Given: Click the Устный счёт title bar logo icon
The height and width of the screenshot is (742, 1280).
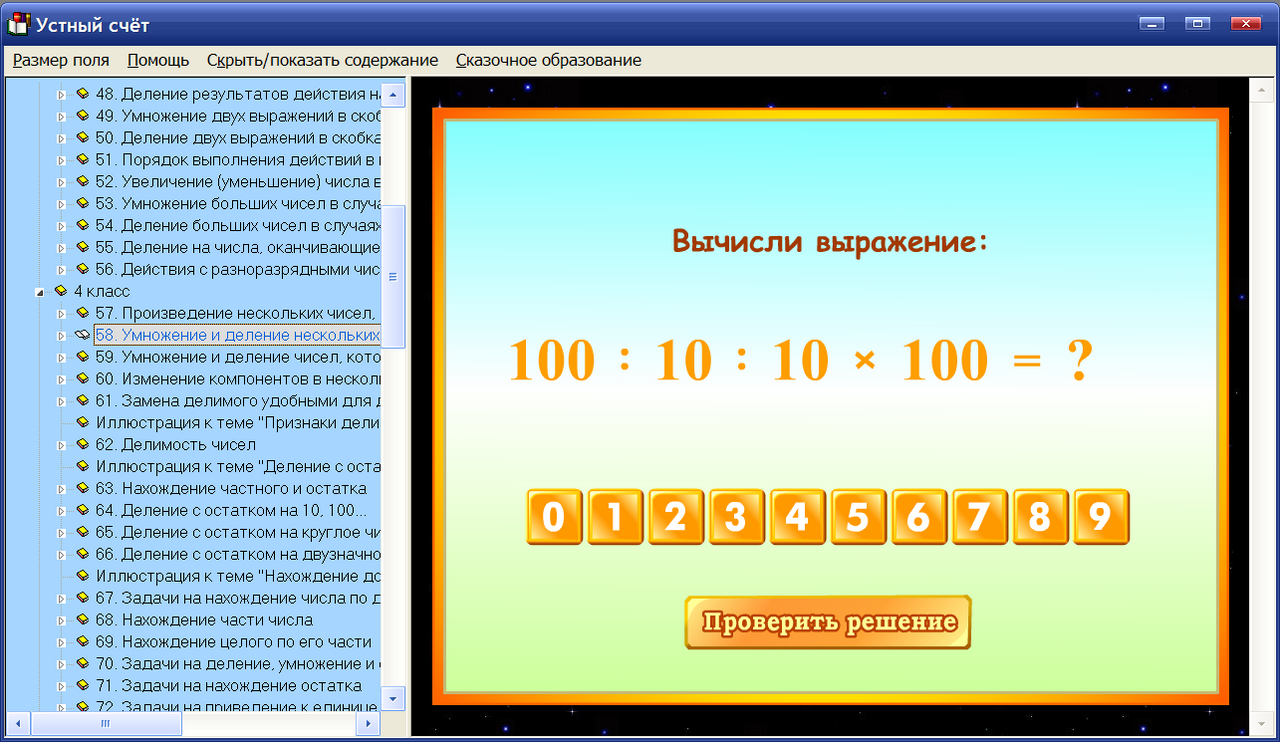Looking at the screenshot, I should [17, 23].
